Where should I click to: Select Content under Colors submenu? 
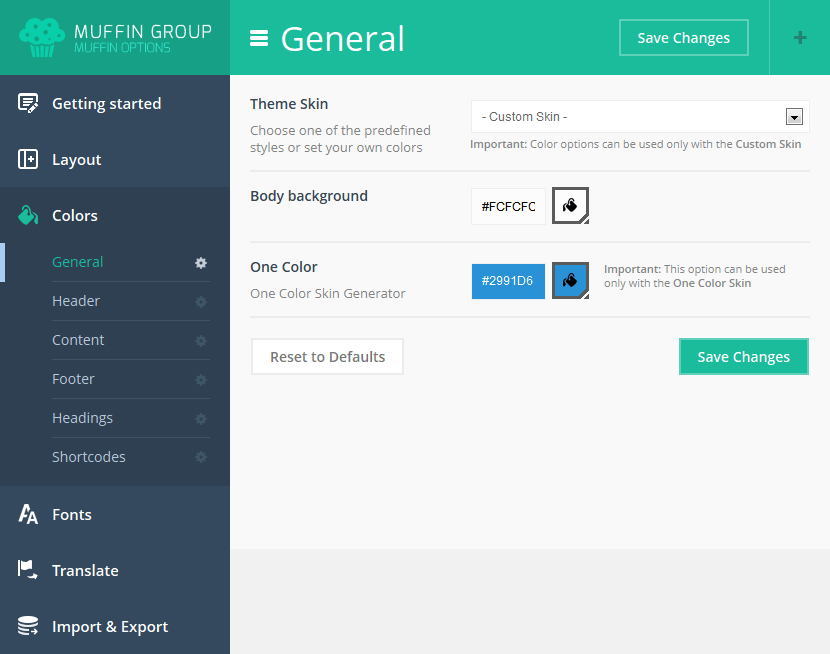click(x=78, y=340)
